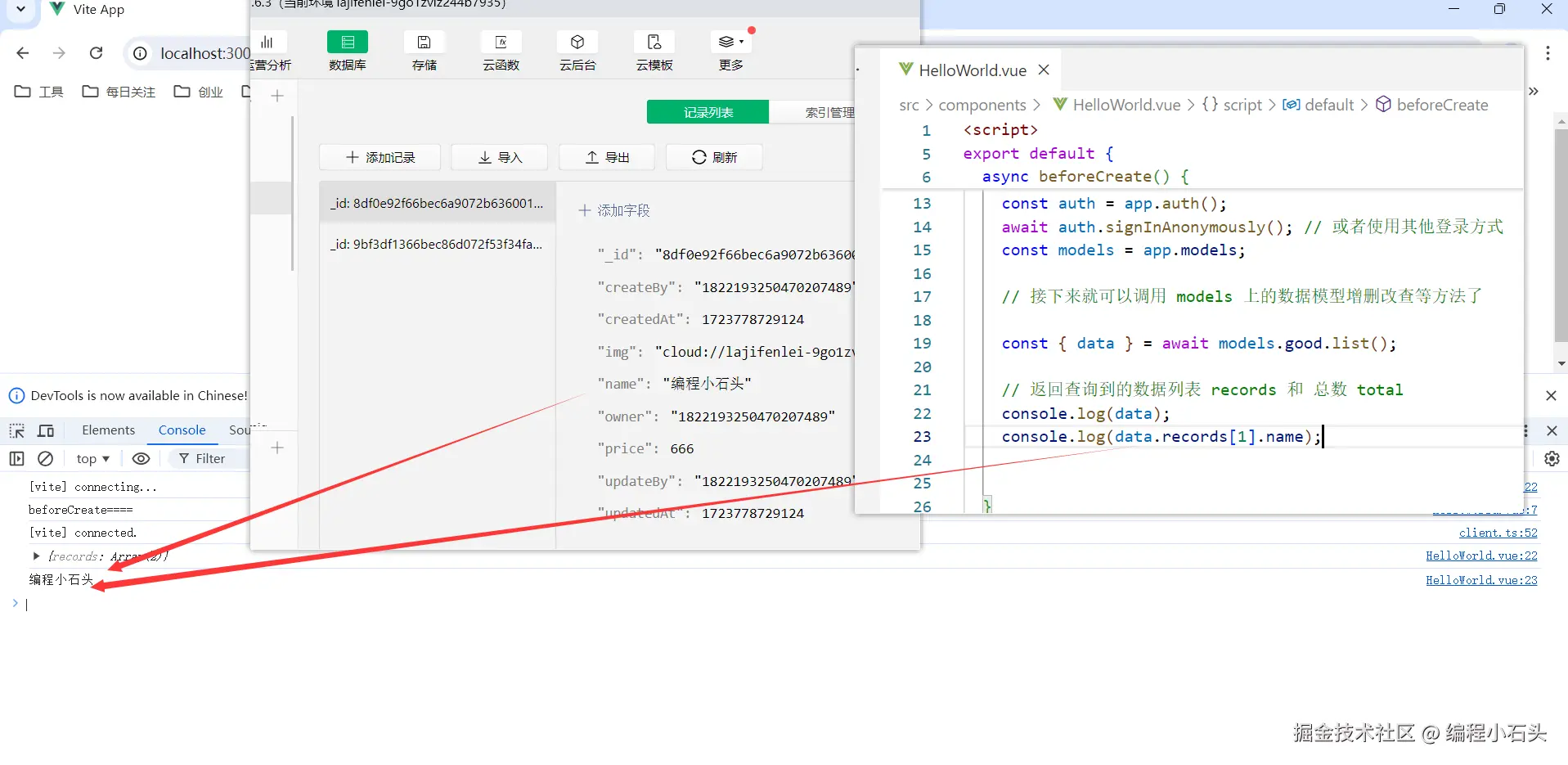
Task: Click the default breadcrumb
Action: pyautogui.click(x=1318, y=105)
